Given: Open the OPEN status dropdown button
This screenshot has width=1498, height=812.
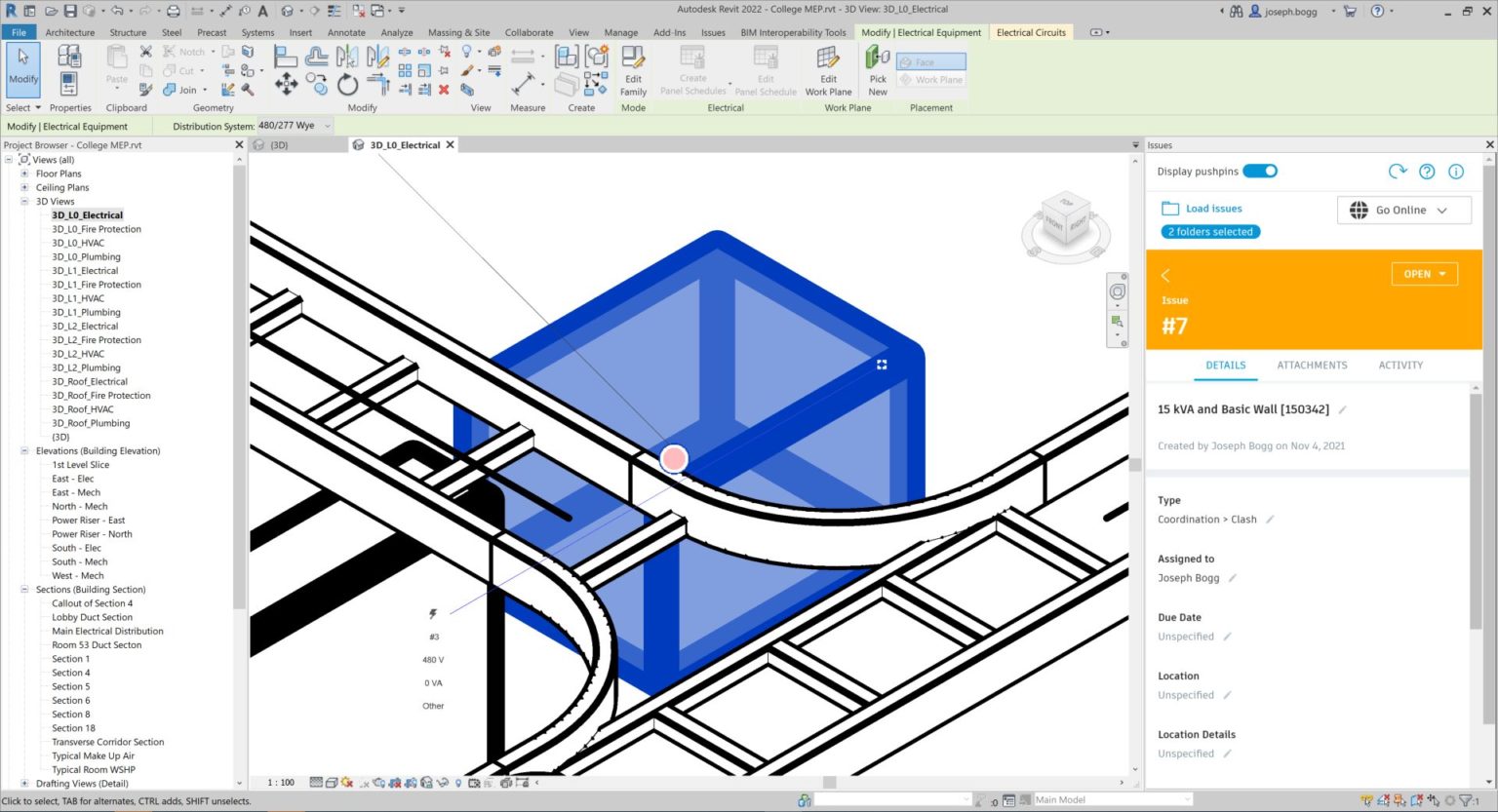Looking at the screenshot, I should tap(1424, 274).
